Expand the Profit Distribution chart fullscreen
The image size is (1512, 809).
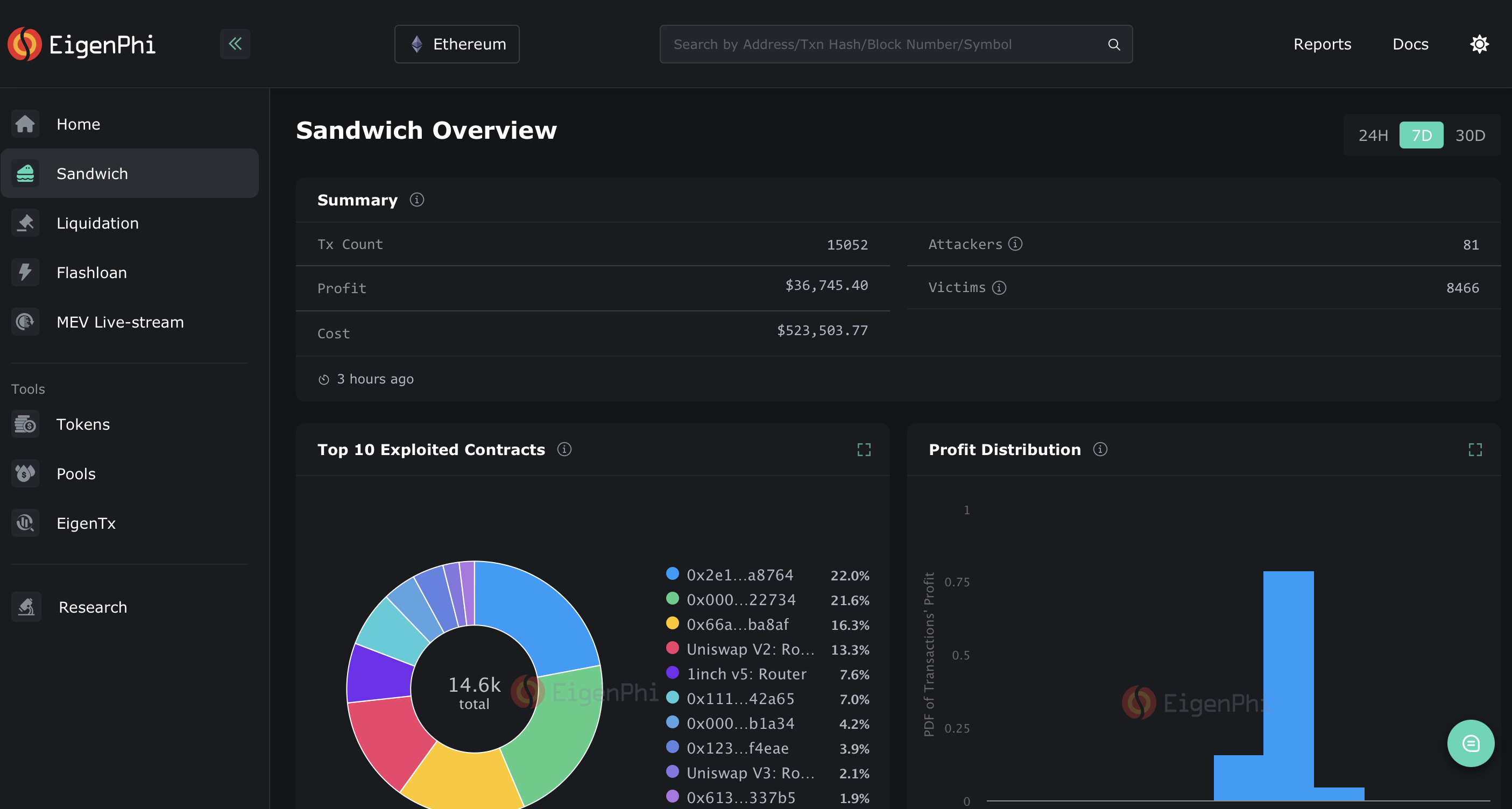coord(1475,450)
